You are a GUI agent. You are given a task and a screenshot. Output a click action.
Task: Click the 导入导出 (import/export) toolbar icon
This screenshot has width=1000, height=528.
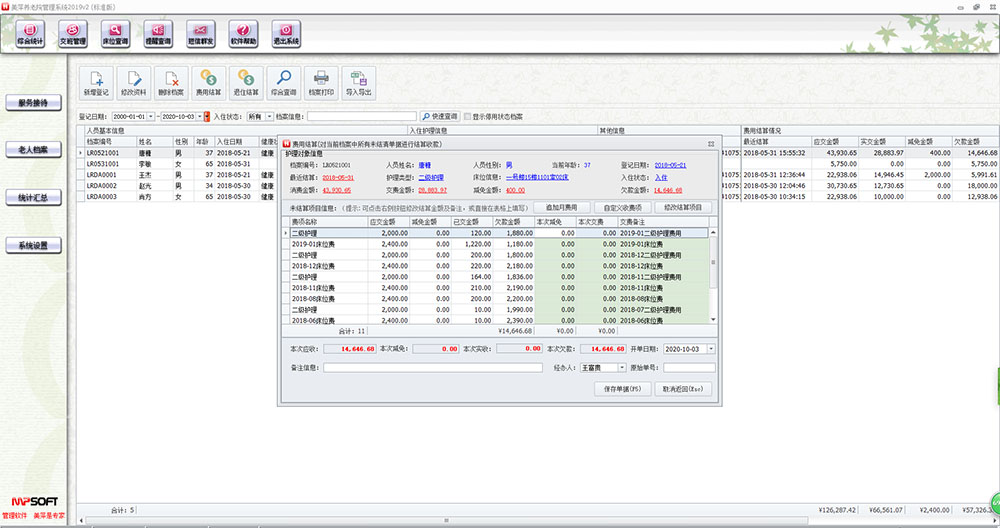point(358,80)
